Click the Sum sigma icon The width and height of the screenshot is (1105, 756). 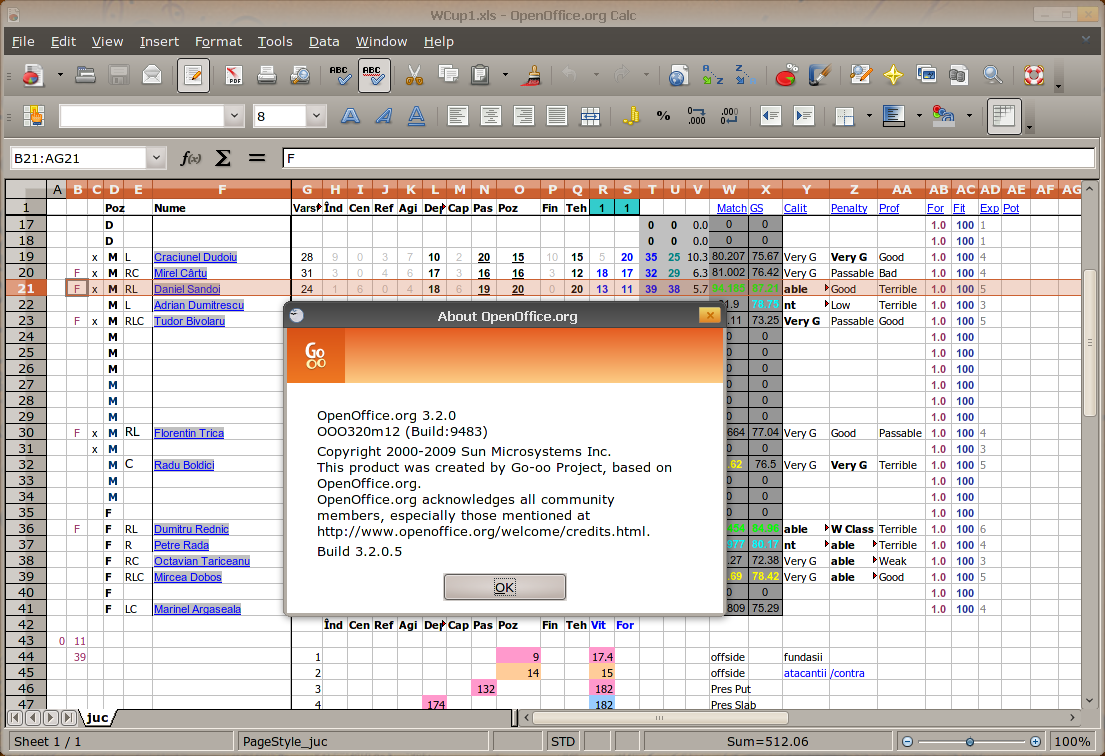223,158
